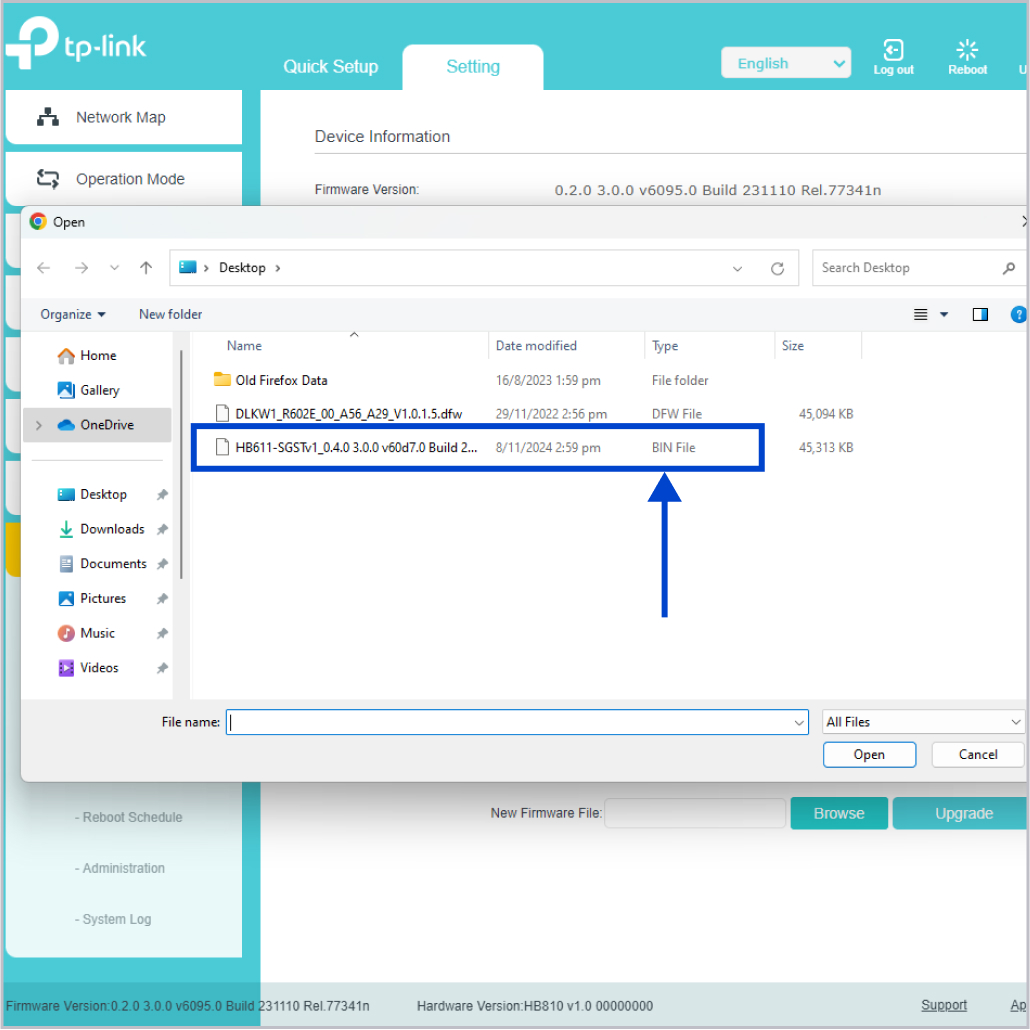Click the search magnifier icon
This screenshot has height=1030, width=1030.
point(1009,268)
